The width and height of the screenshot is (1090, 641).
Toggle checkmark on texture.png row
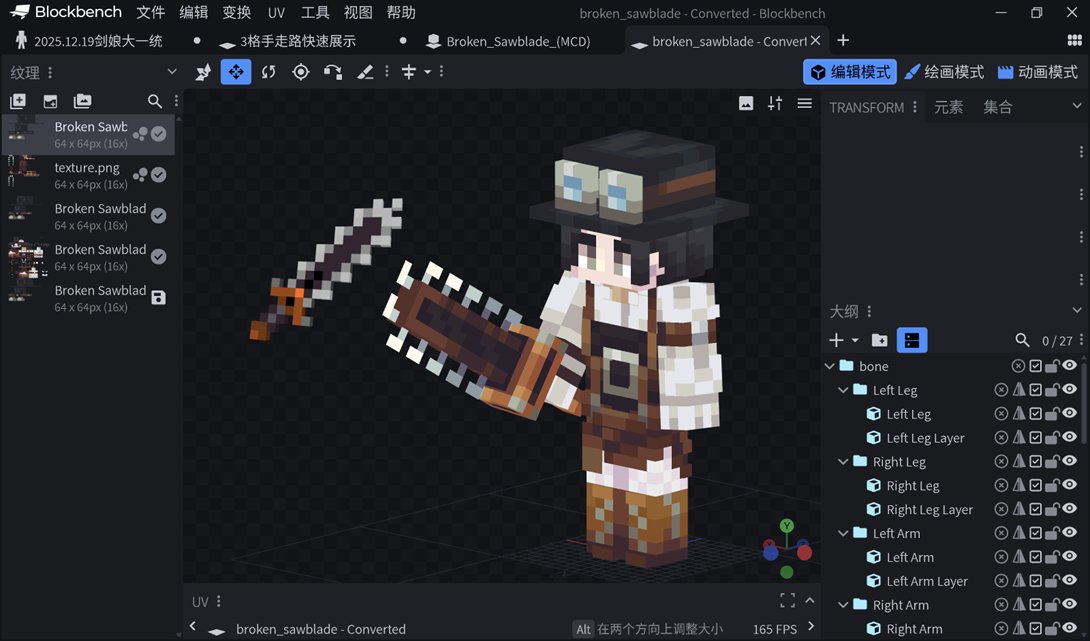158,175
